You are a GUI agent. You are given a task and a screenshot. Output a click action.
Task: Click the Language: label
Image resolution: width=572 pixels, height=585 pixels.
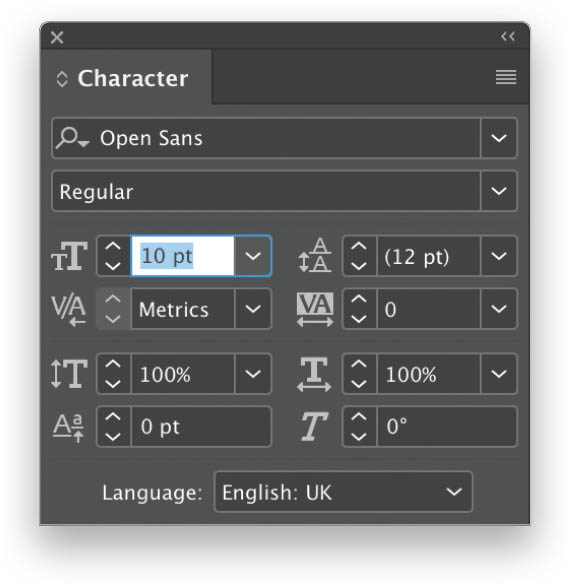click(x=152, y=492)
